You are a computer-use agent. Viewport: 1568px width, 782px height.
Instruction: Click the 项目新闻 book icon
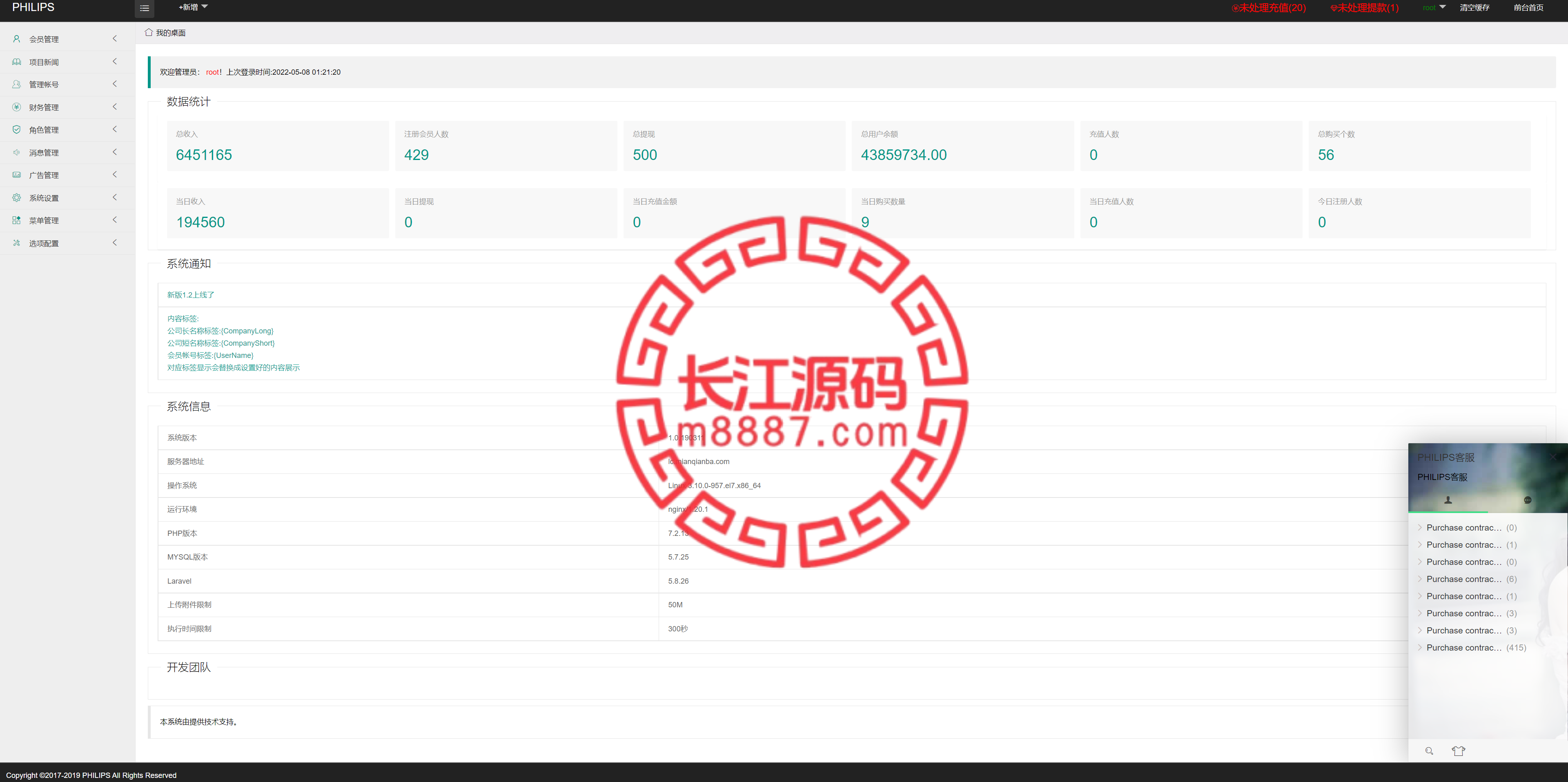point(16,62)
